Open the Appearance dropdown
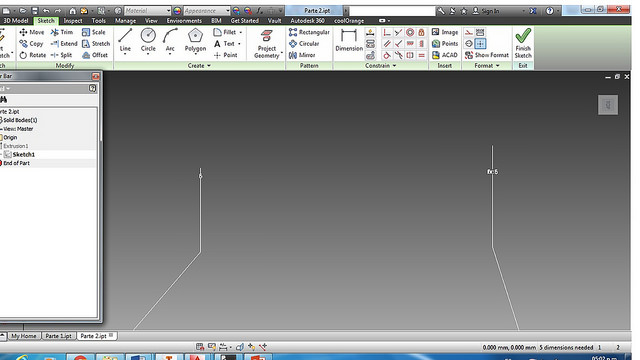The image size is (640, 360). click(207, 11)
